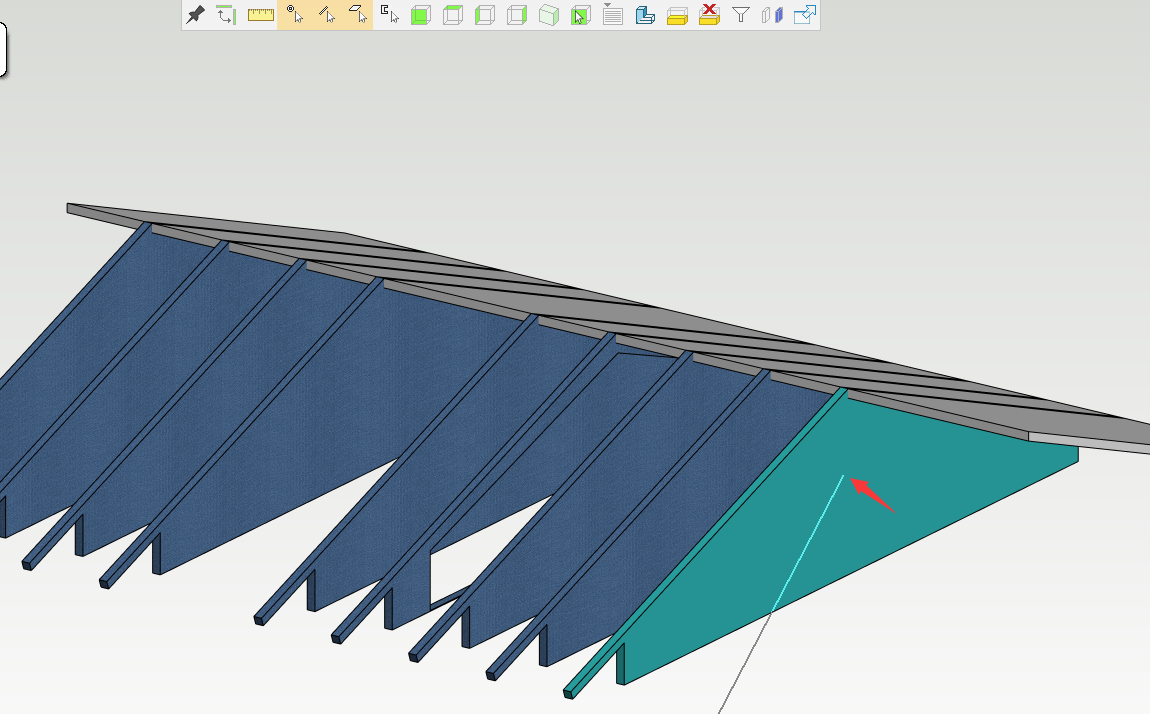The width and height of the screenshot is (1150, 714).
Task: Click the gray and blue panels icon
Action: pyautogui.click(x=772, y=15)
